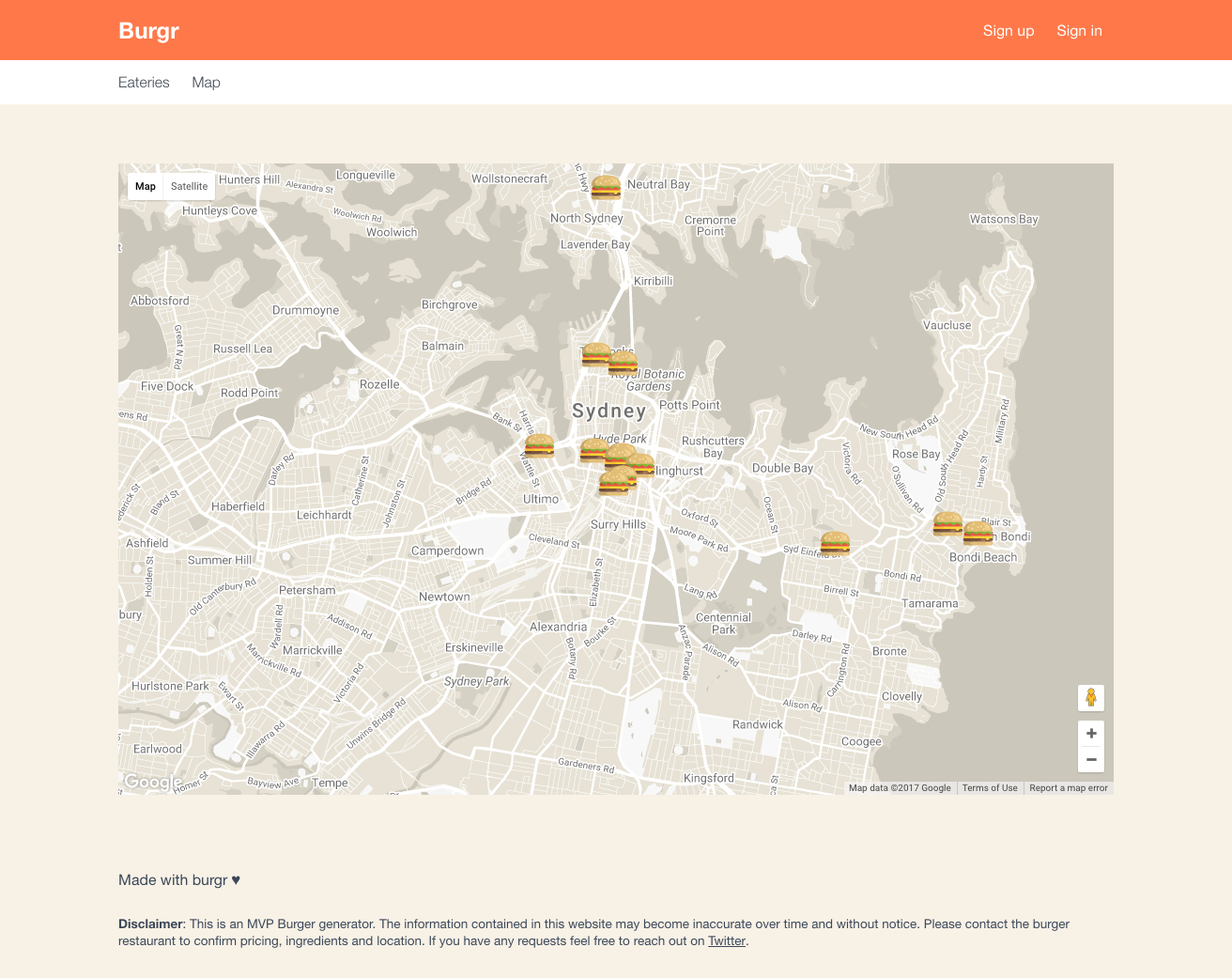Open the burger marker beside Bondi label

click(978, 533)
